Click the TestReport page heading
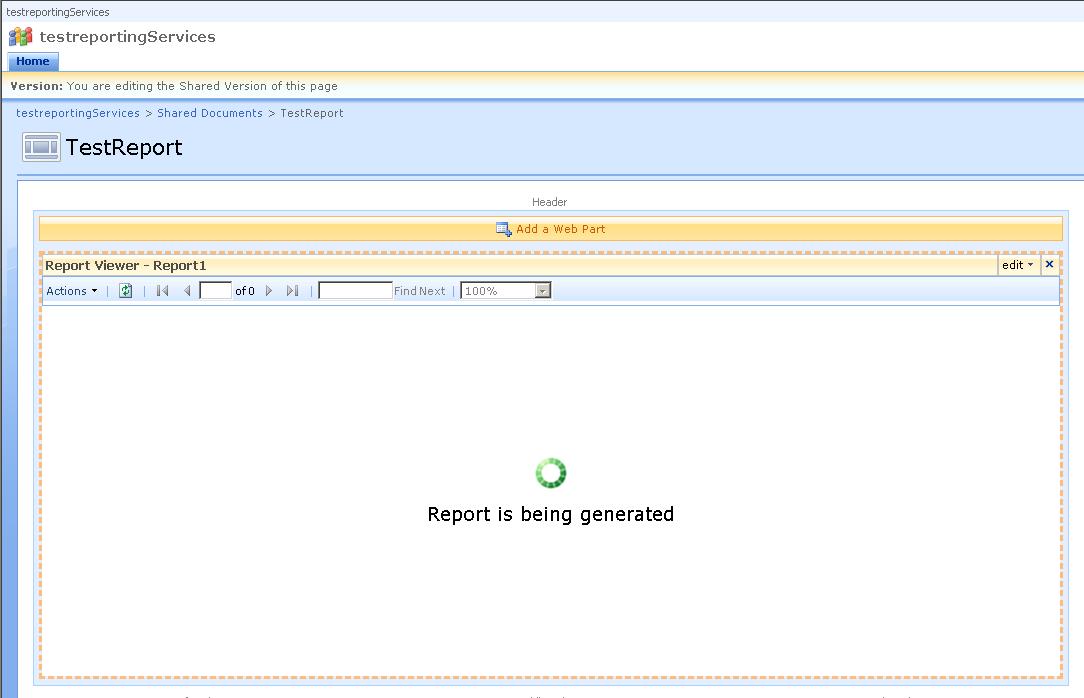Viewport: 1084px width, 698px height. point(124,147)
